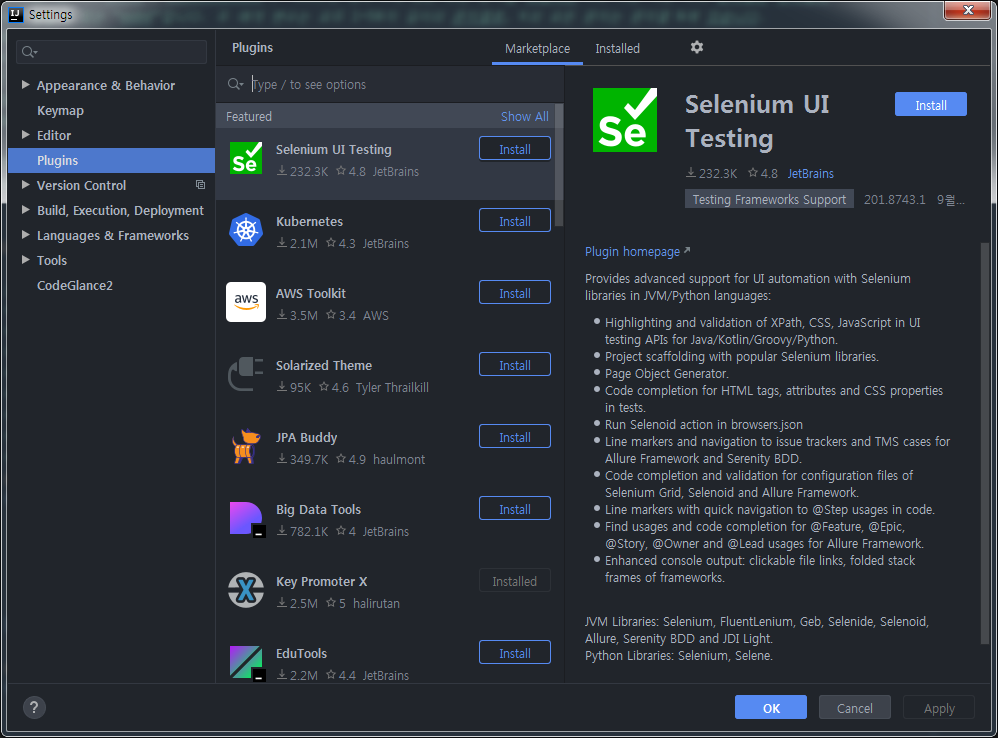The image size is (998, 738).
Task: Click the Apply button
Action: click(939, 707)
